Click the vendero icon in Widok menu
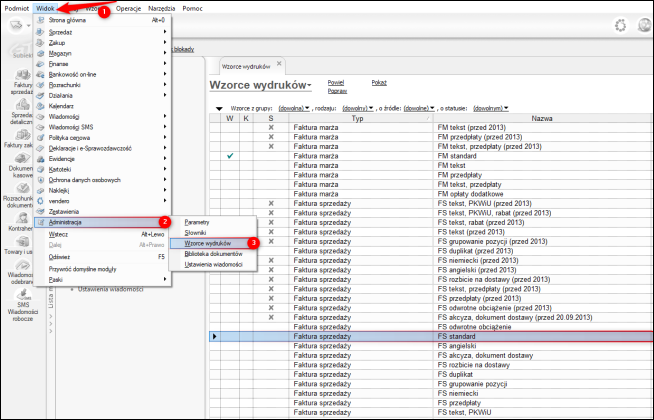 coord(41,200)
